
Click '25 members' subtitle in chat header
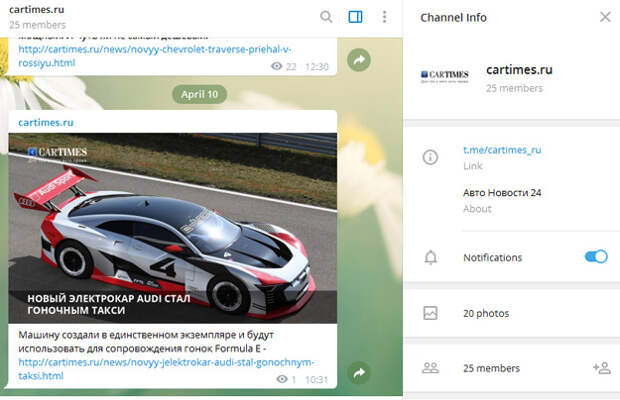(37, 25)
